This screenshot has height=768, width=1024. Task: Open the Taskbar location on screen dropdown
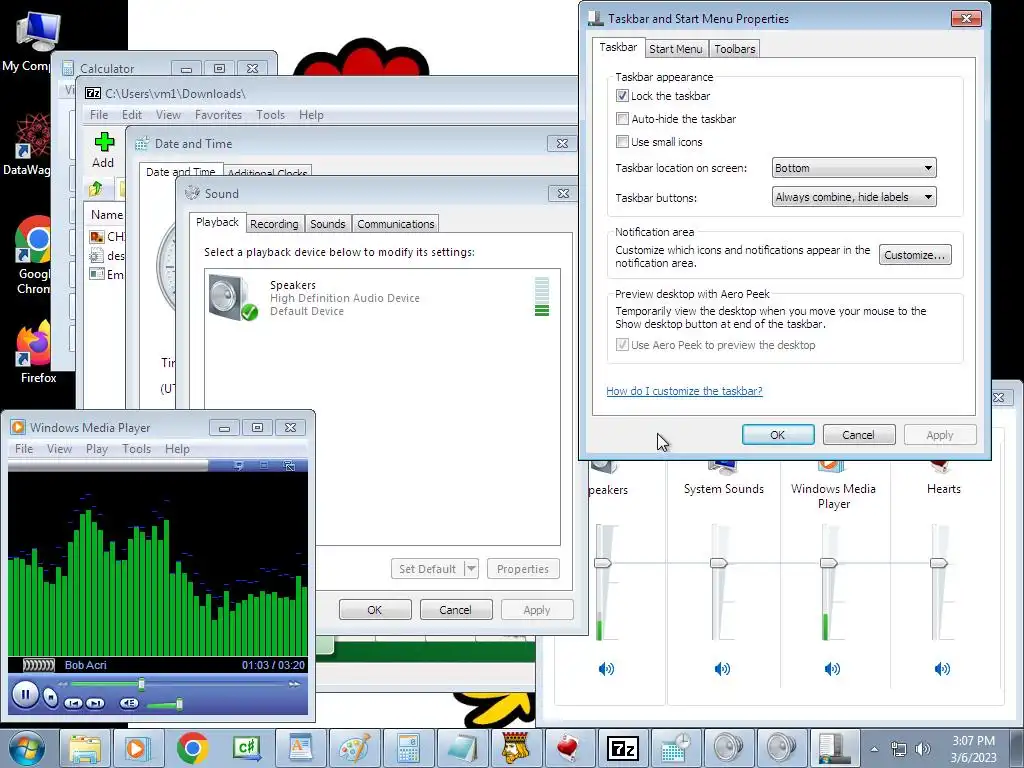854,168
